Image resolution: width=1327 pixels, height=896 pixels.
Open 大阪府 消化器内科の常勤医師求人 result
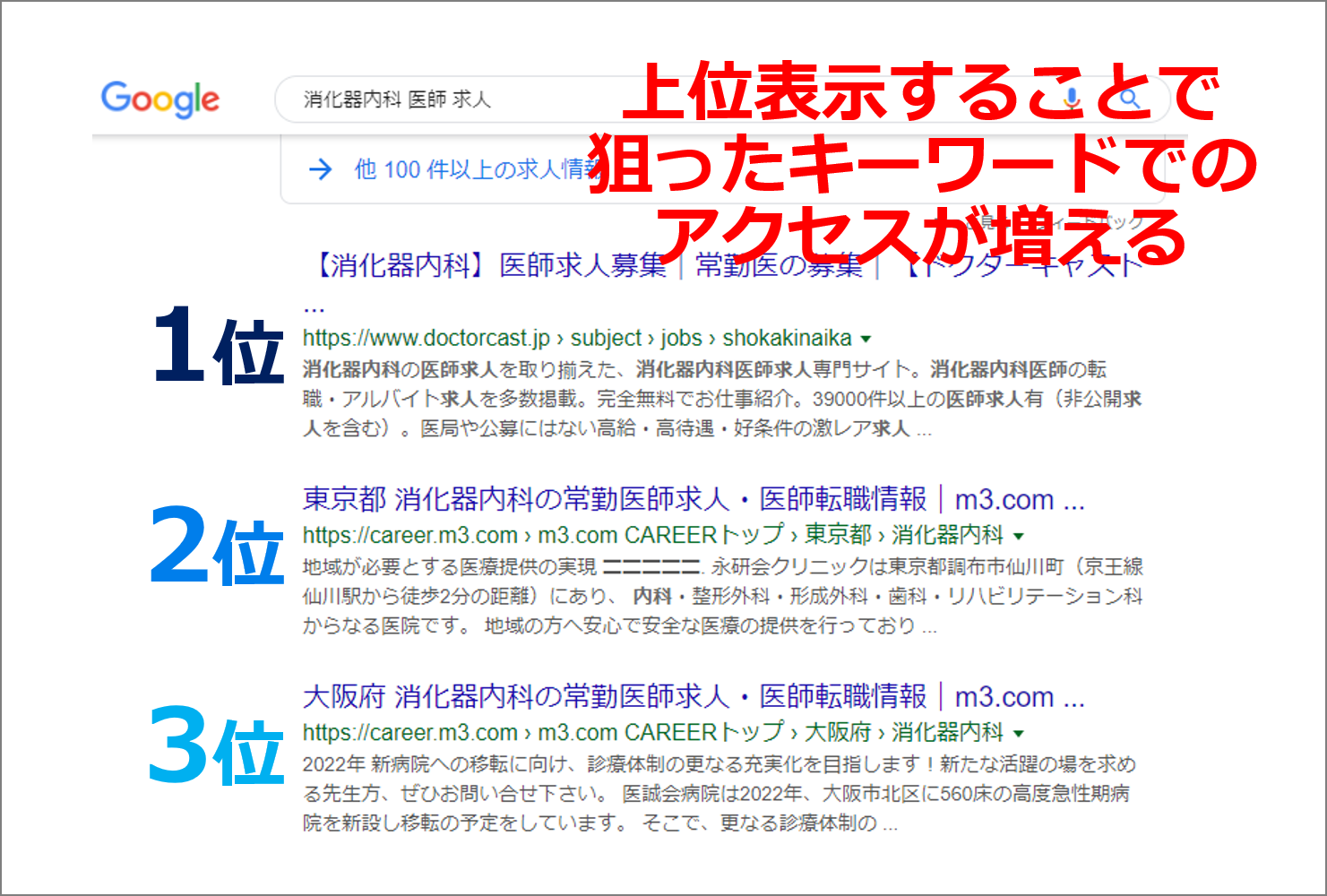694,695
